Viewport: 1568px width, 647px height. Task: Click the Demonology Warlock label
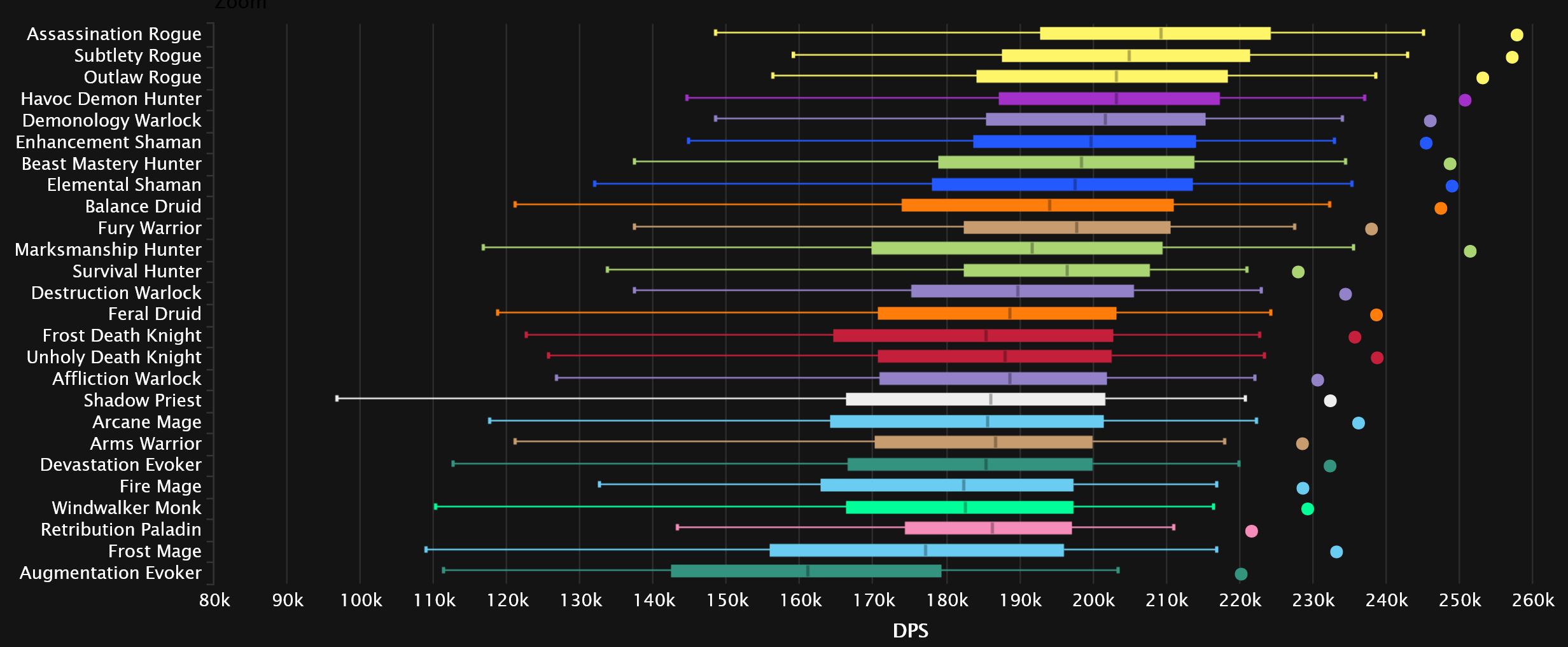tap(111, 120)
